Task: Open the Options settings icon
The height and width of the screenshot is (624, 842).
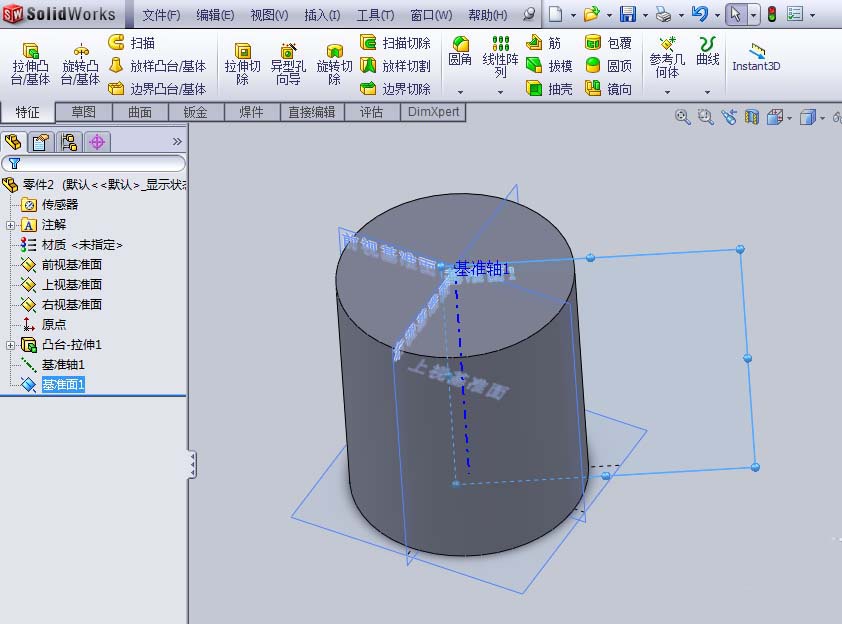Action: click(795, 14)
